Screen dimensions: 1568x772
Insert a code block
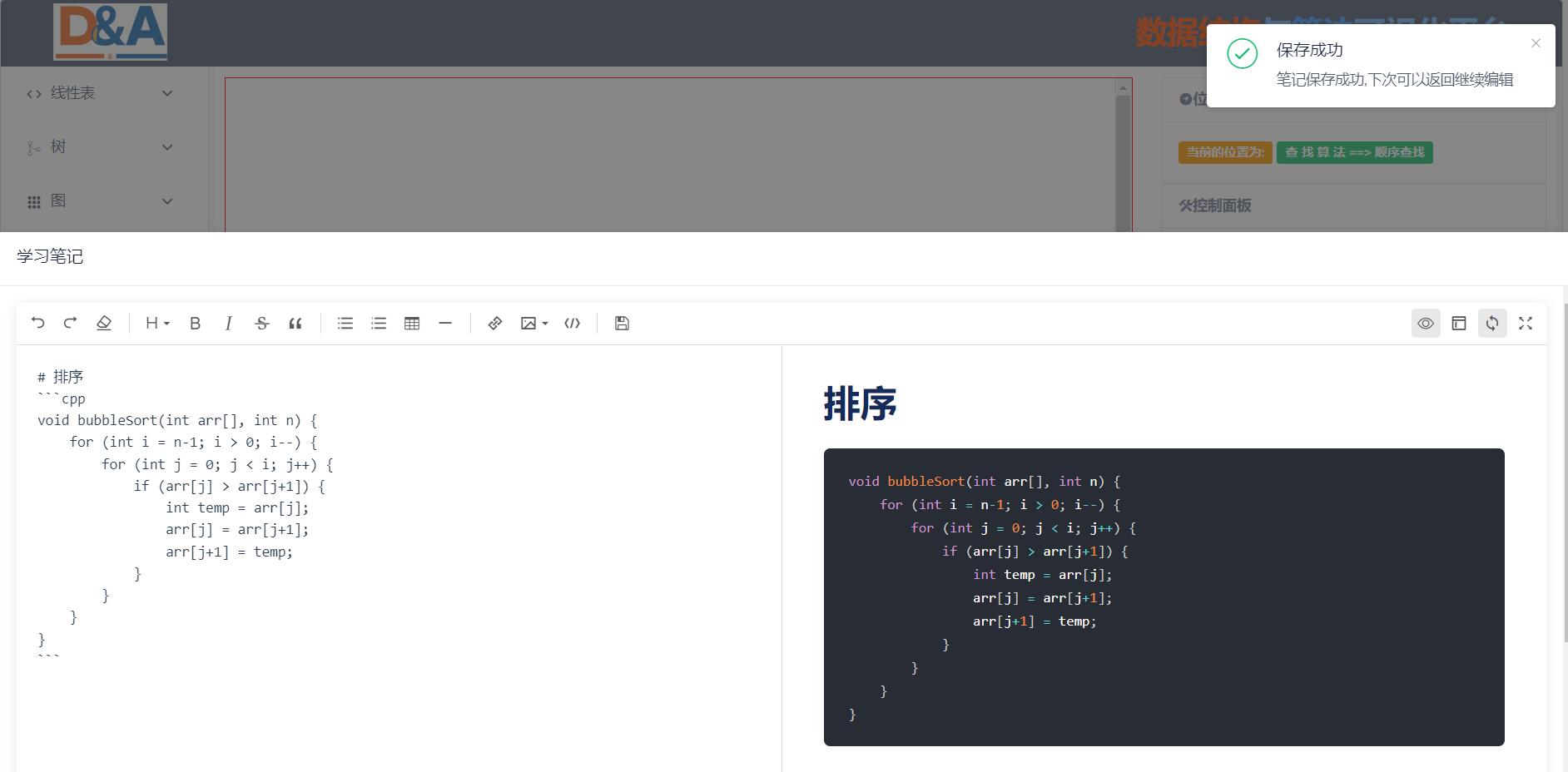point(572,323)
